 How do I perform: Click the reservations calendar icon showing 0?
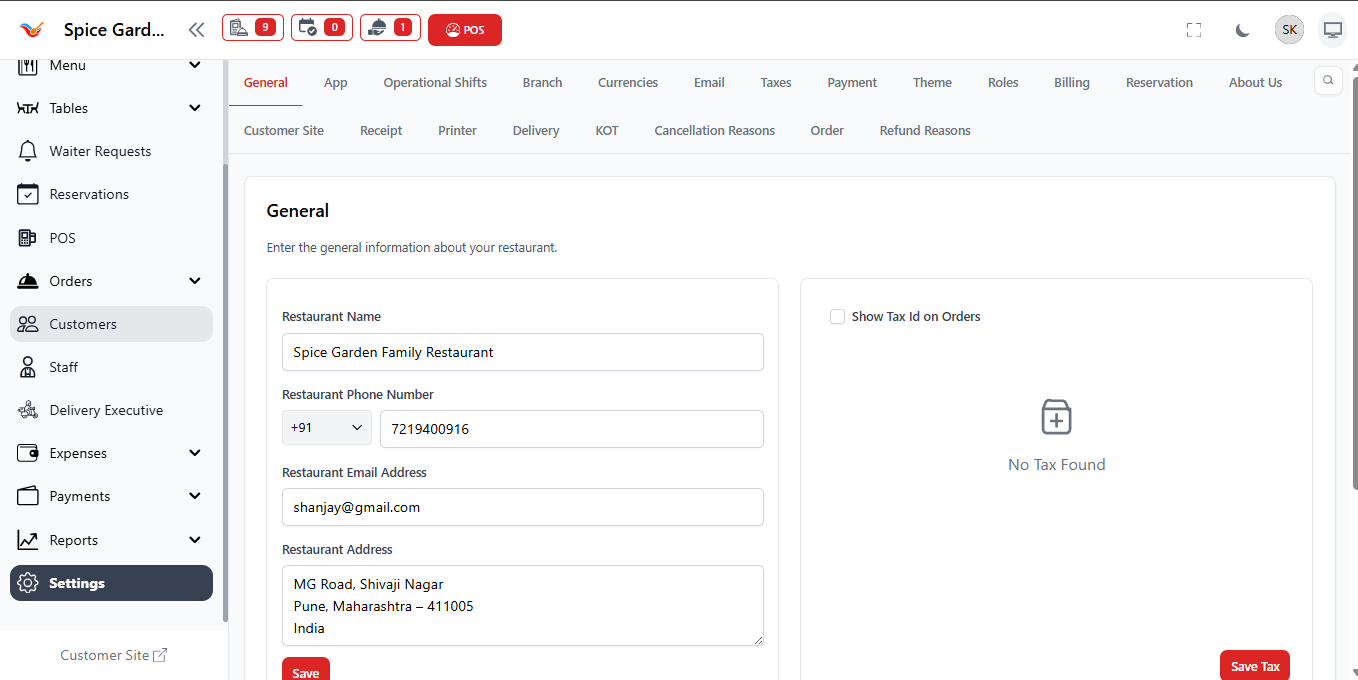click(x=321, y=28)
